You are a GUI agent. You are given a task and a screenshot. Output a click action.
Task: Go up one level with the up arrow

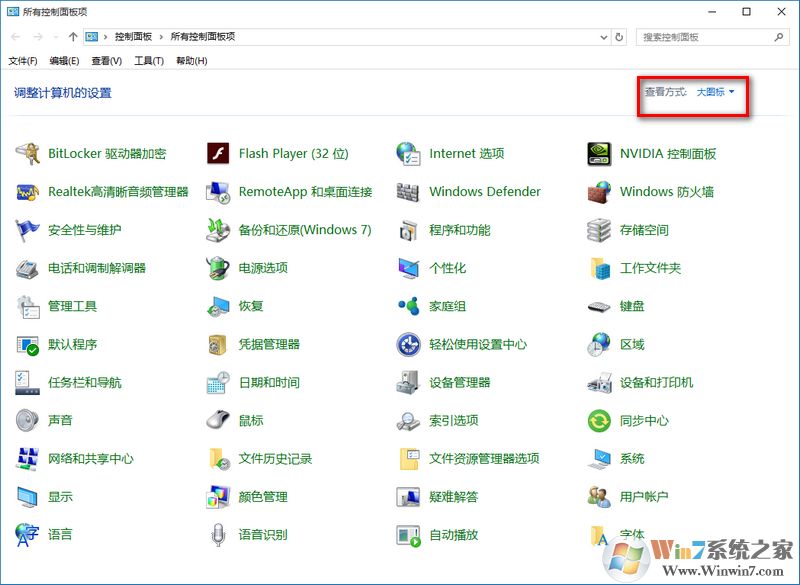point(73,37)
